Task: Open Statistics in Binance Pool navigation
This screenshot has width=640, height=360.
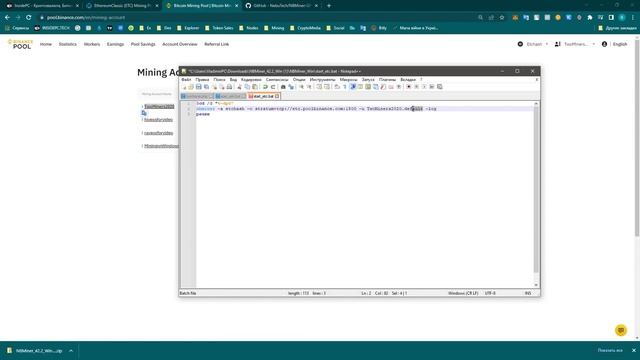Action: tap(68, 44)
